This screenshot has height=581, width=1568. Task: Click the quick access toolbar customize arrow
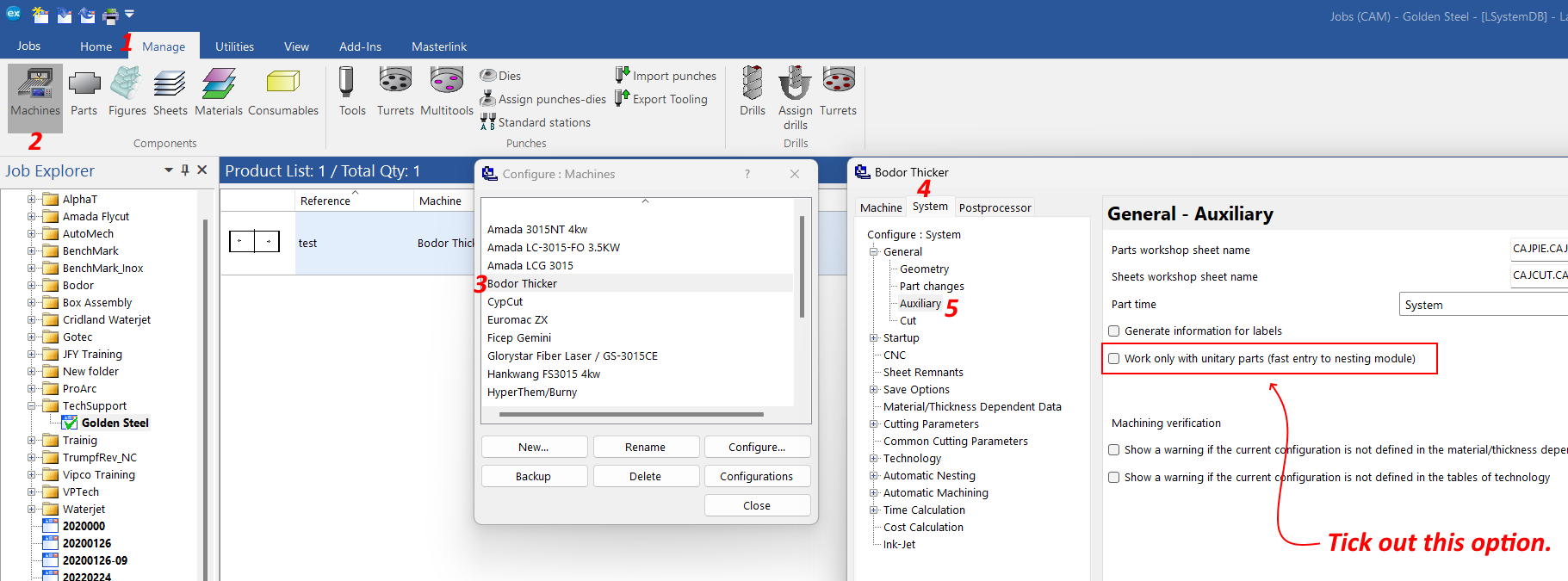tap(129, 15)
